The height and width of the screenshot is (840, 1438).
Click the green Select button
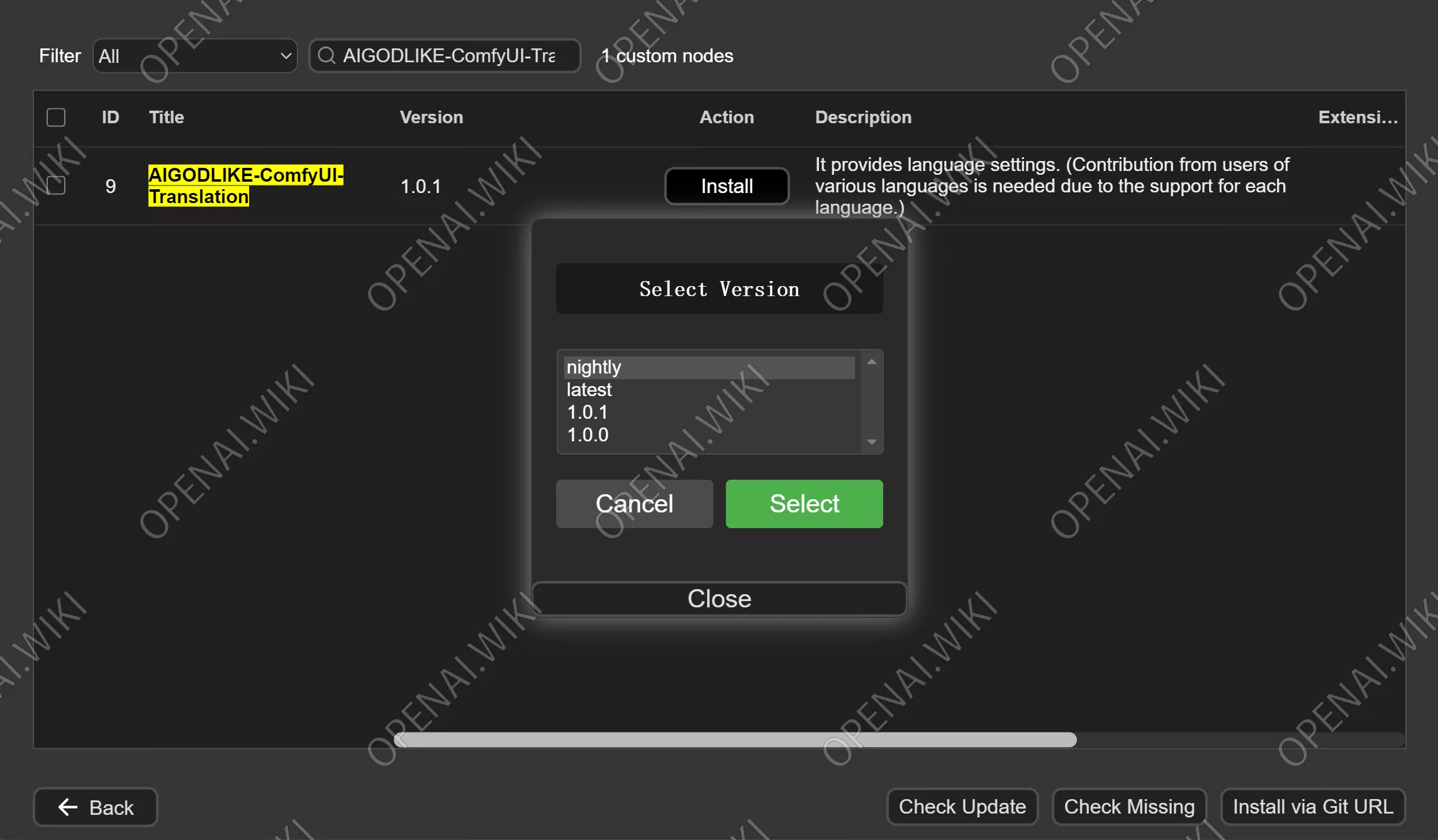(804, 504)
